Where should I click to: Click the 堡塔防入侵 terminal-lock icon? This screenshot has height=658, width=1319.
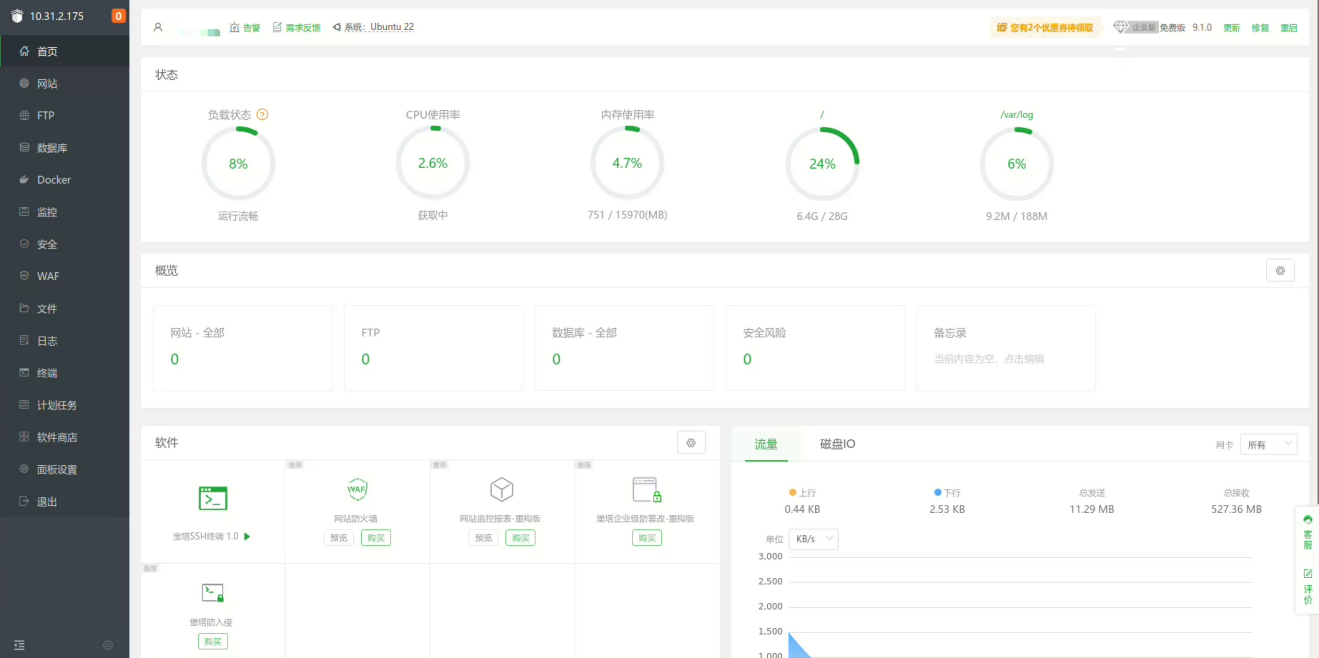point(213,593)
